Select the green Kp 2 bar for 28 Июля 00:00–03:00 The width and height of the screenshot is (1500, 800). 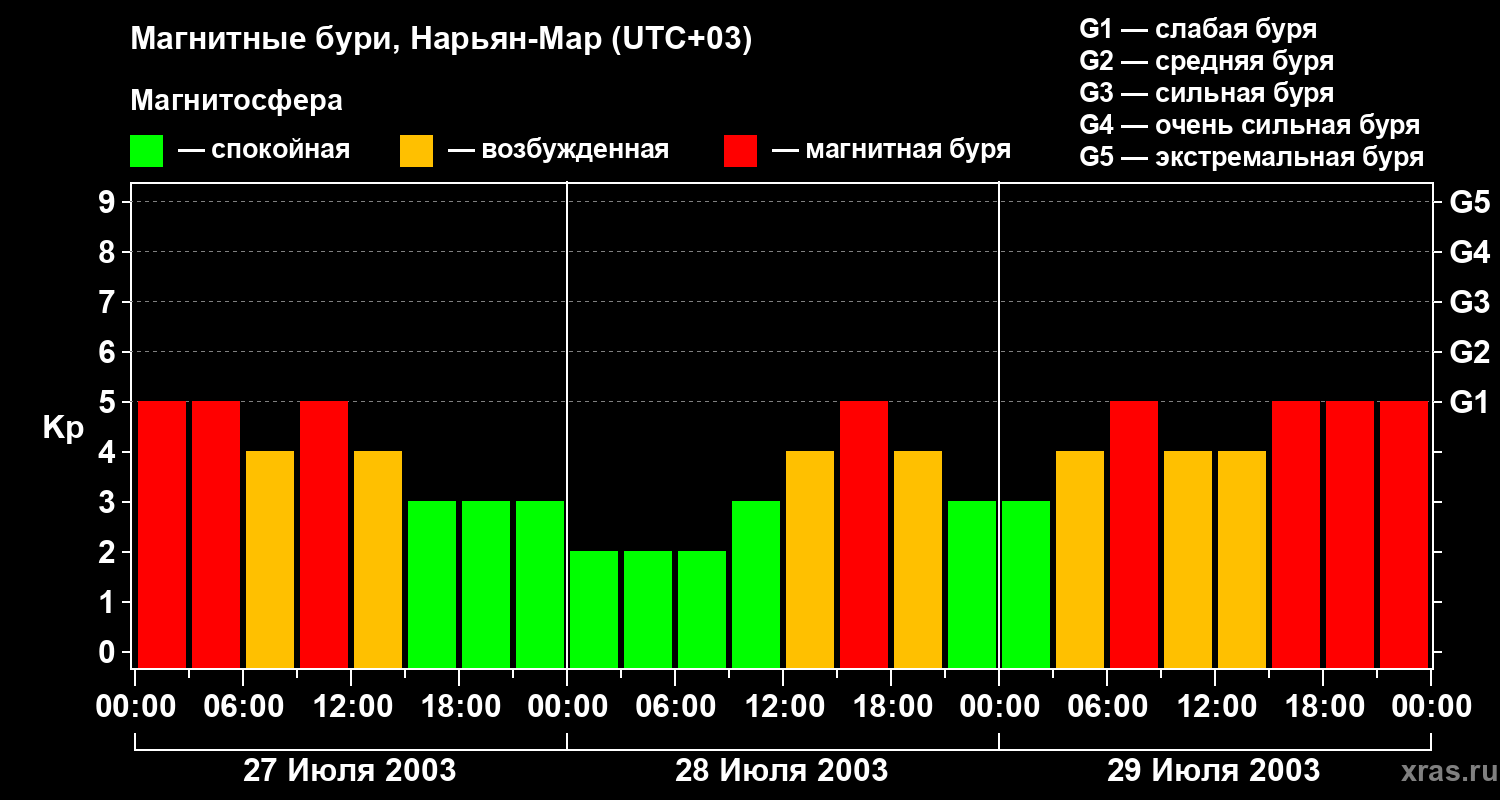click(594, 609)
